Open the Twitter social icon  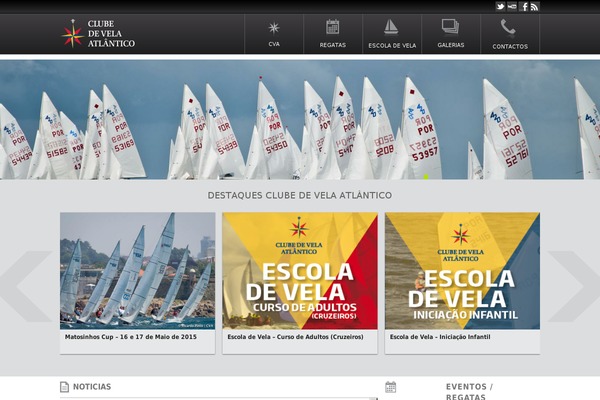tap(500, 7)
